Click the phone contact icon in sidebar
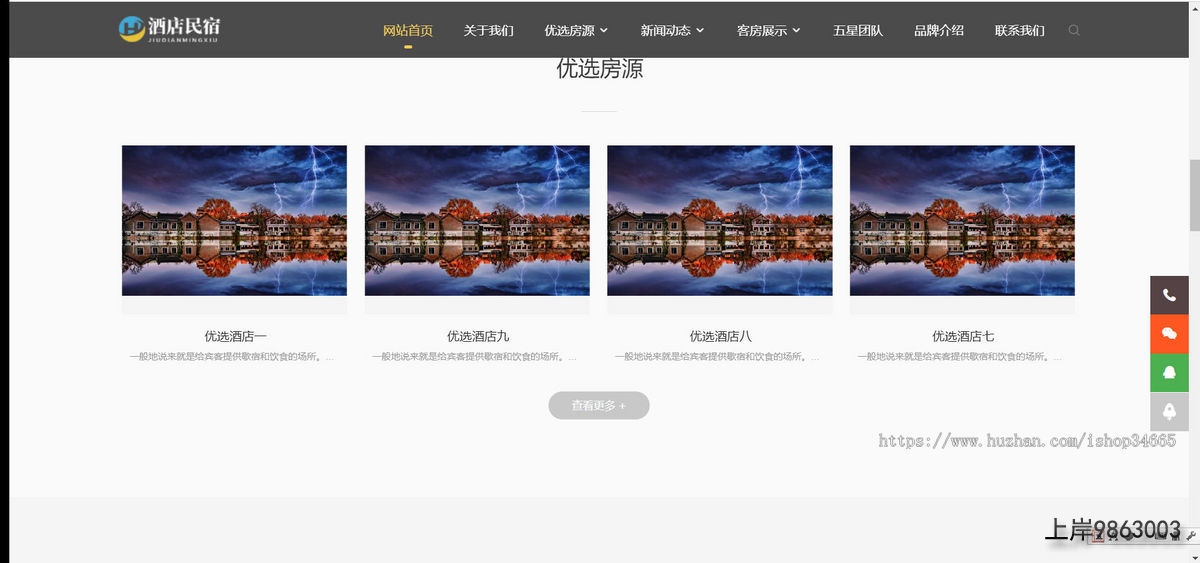The width and height of the screenshot is (1200, 563). [x=1169, y=295]
